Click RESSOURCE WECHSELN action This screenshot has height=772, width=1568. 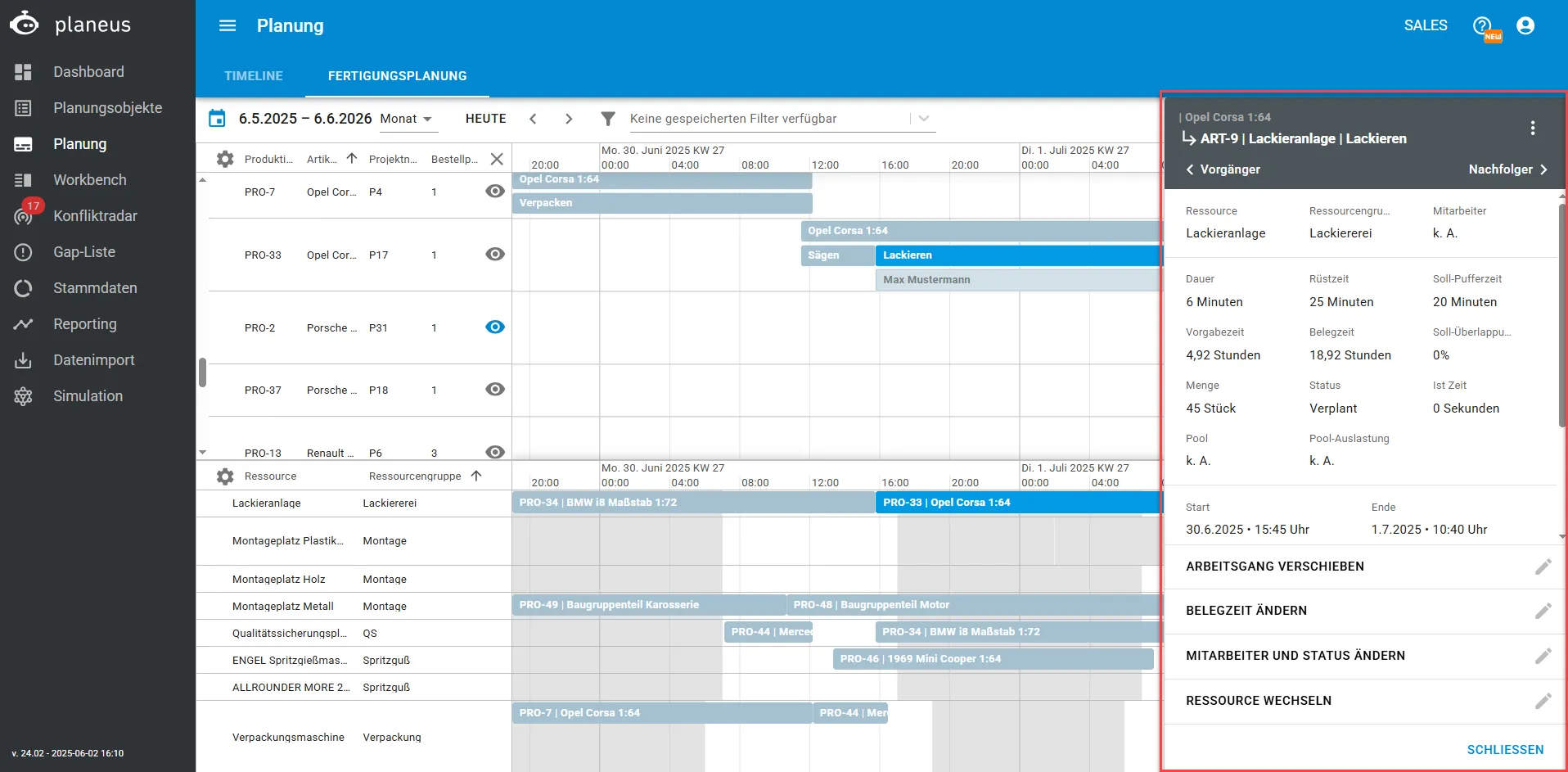click(1259, 701)
